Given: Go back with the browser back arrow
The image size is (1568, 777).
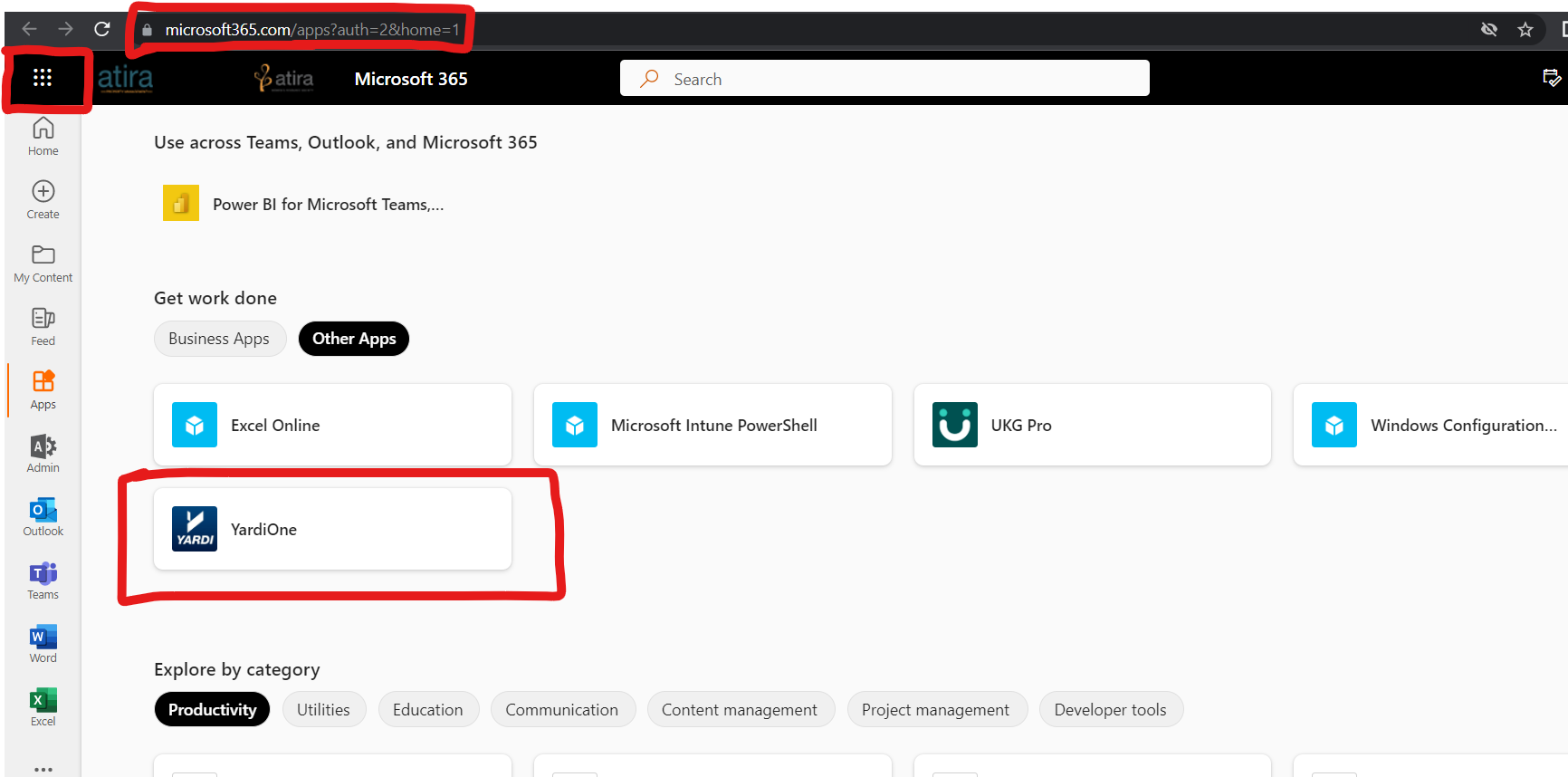Looking at the screenshot, I should pyautogui.click(x=29, y=29).
